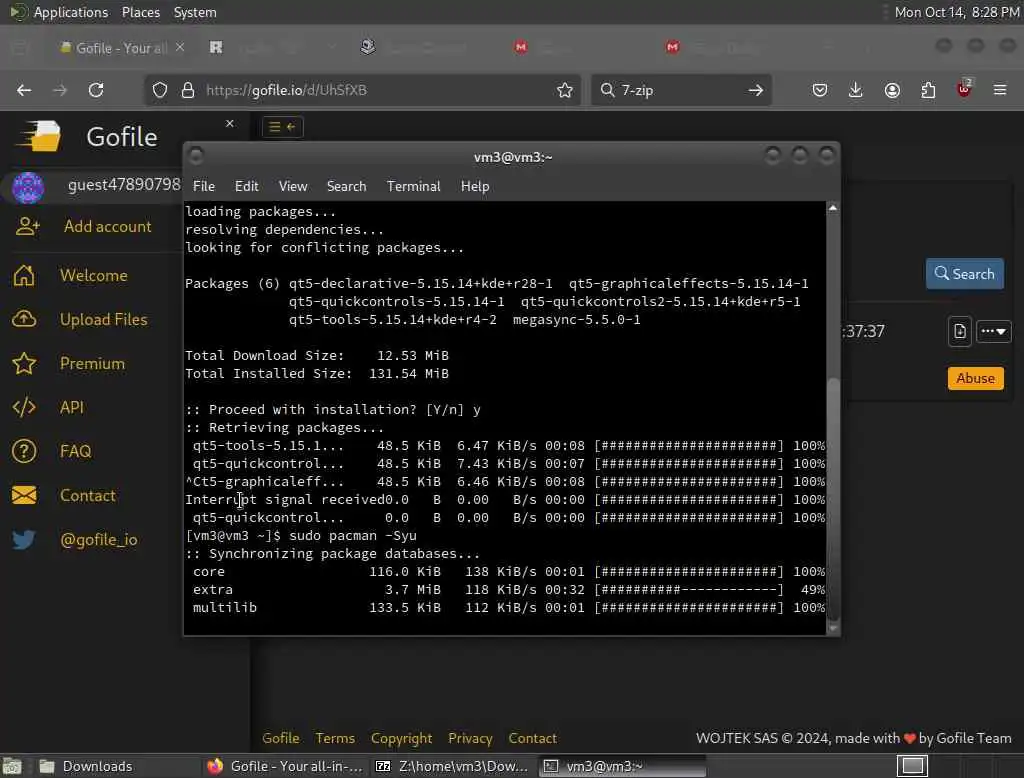Open Premium sidebar link
Viewport: 1024px width, 778px height.
[92, 363]
